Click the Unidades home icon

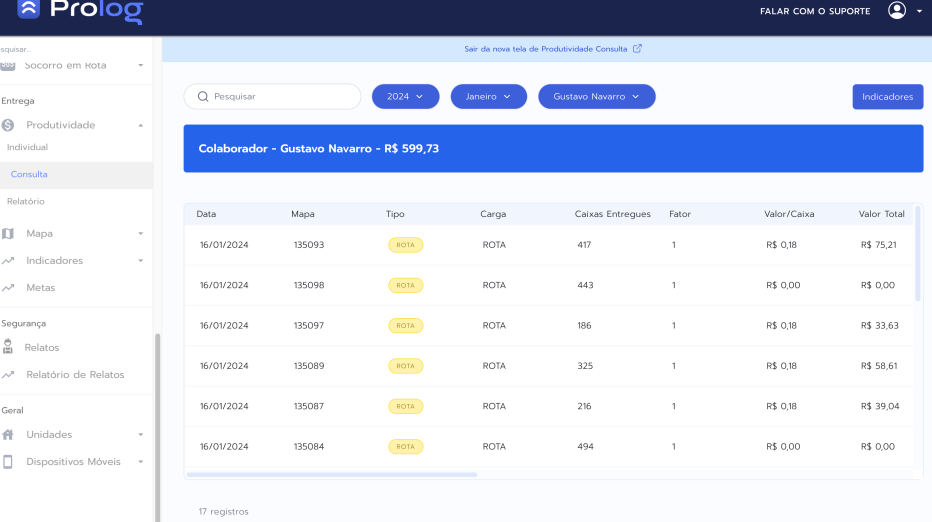coord(8,435)
